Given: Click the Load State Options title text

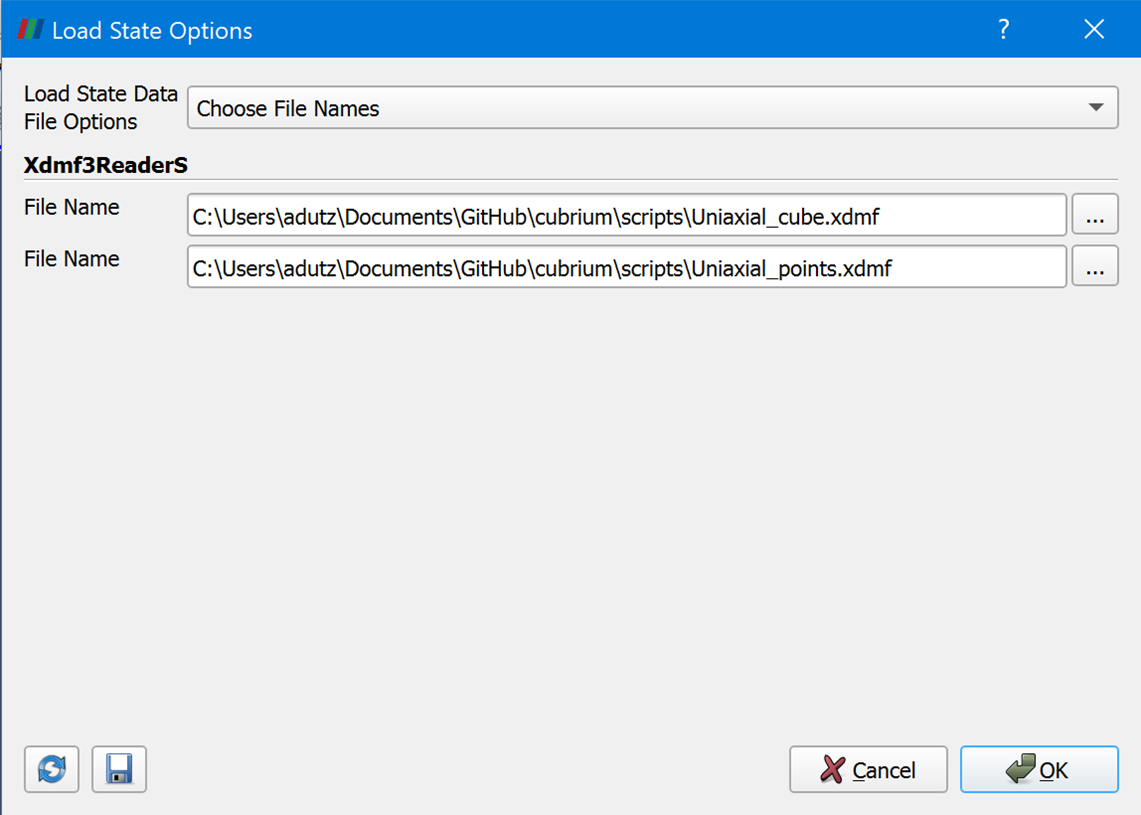Looking at the screenshot, I should [x=152, y=31].
